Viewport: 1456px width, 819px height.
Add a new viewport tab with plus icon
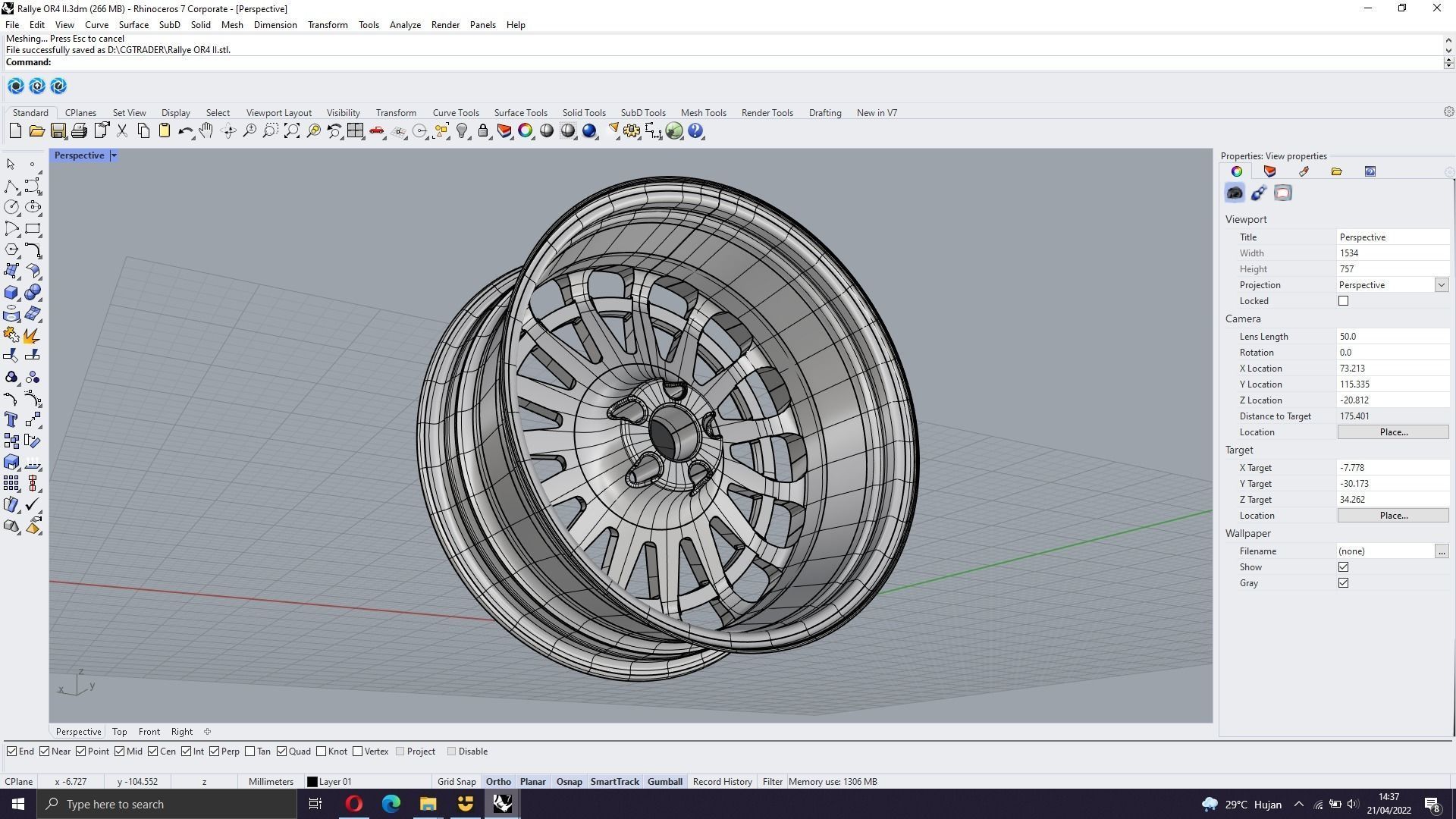click(x=207, y=732)
